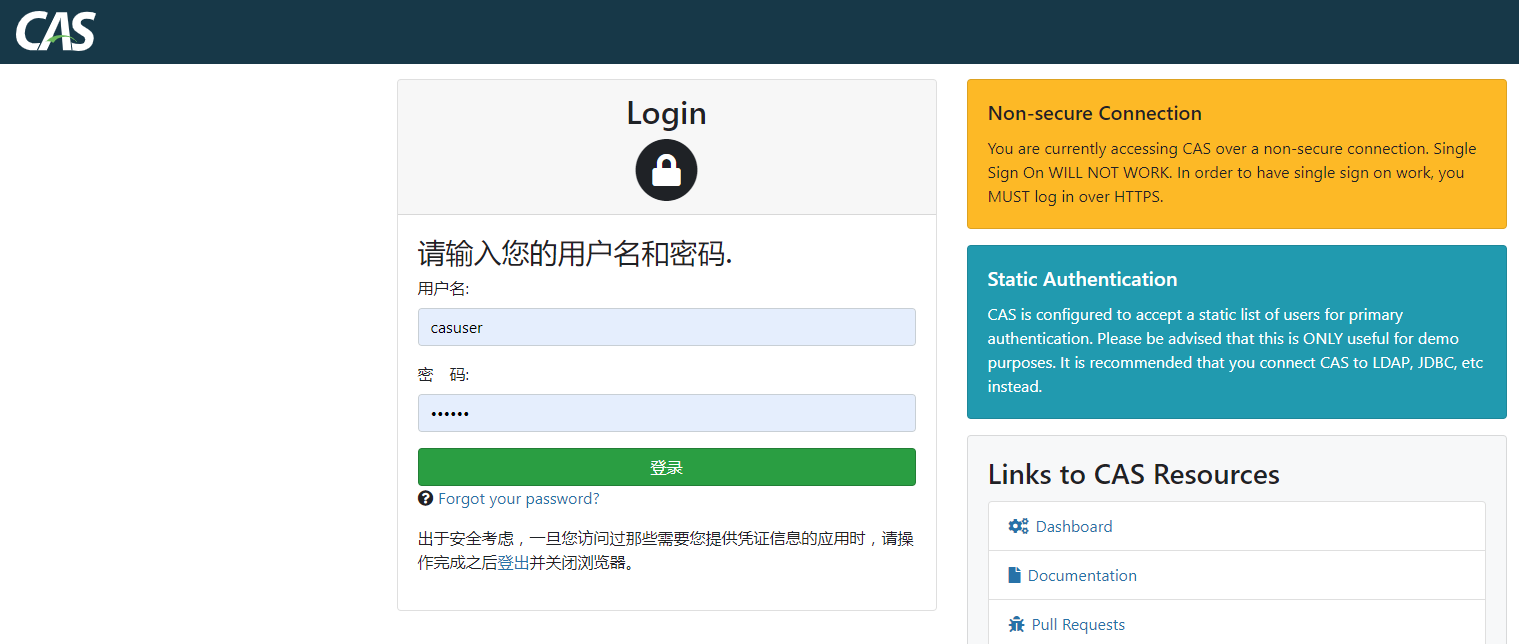Click the question mark help icon
This screenshot has width=1519, height=644.
(425, 499)
